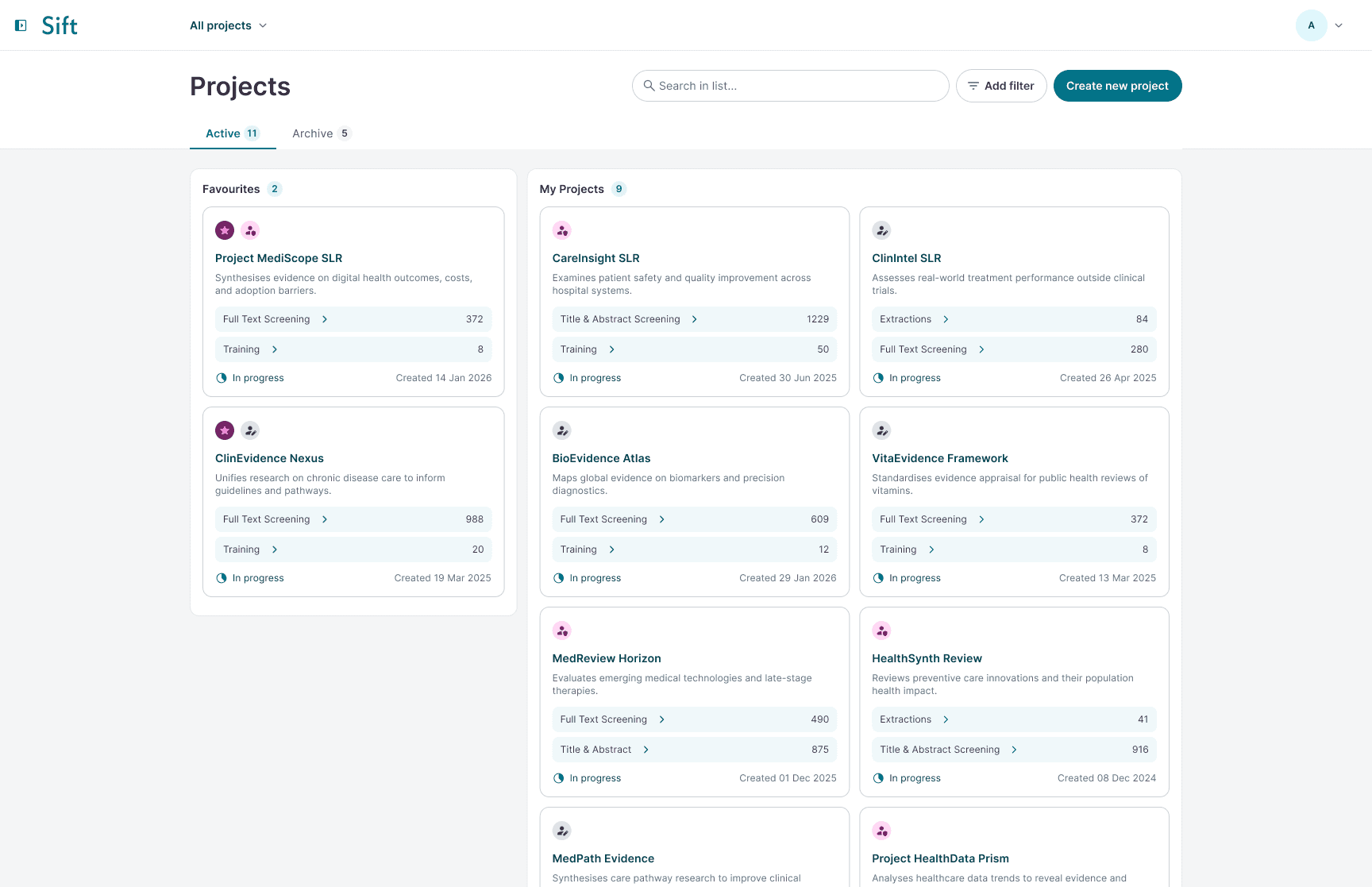The image size is (1372, 887).
Task: Toggle the sidebar panel icon beside Sift logo
Action: [x=21, y=25]
